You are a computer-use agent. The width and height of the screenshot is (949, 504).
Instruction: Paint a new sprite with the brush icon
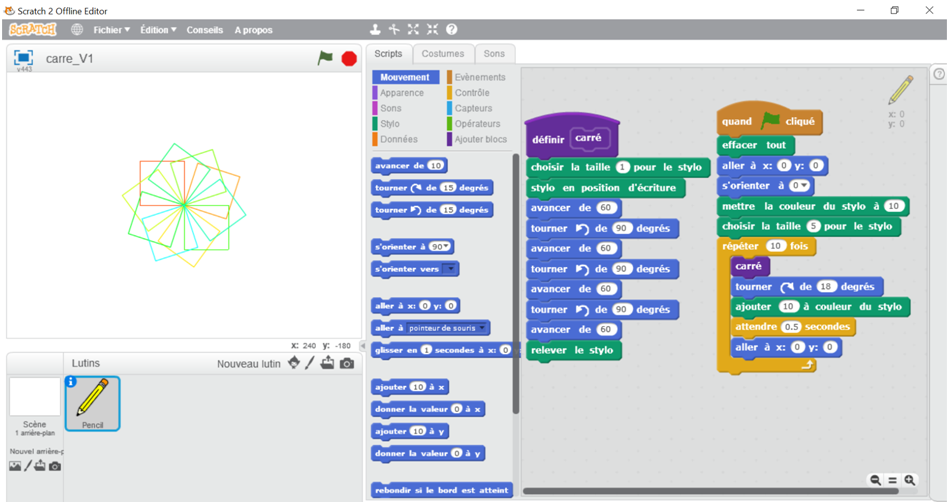310,363
